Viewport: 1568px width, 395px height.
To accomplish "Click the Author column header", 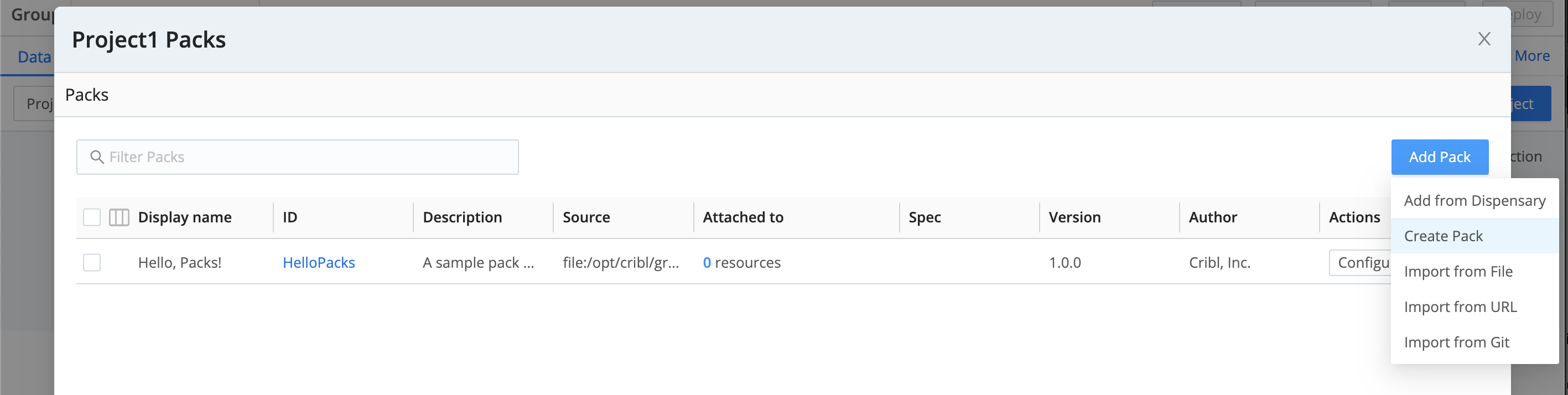I will (1213, 217).
